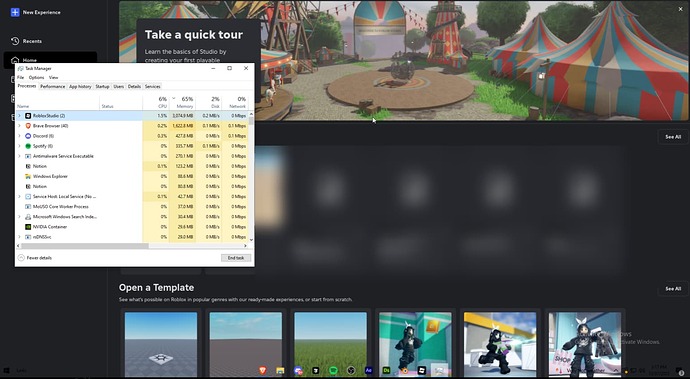The image size is (690, 379).
Task: Click the MoUSO Core Worker Process icon
Action: coord(28,207)
